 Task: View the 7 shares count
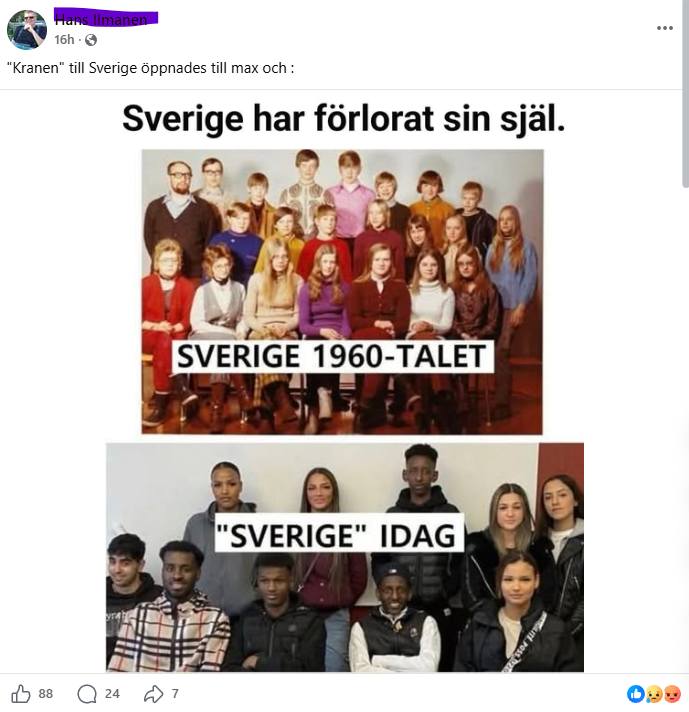pos(175,694)
